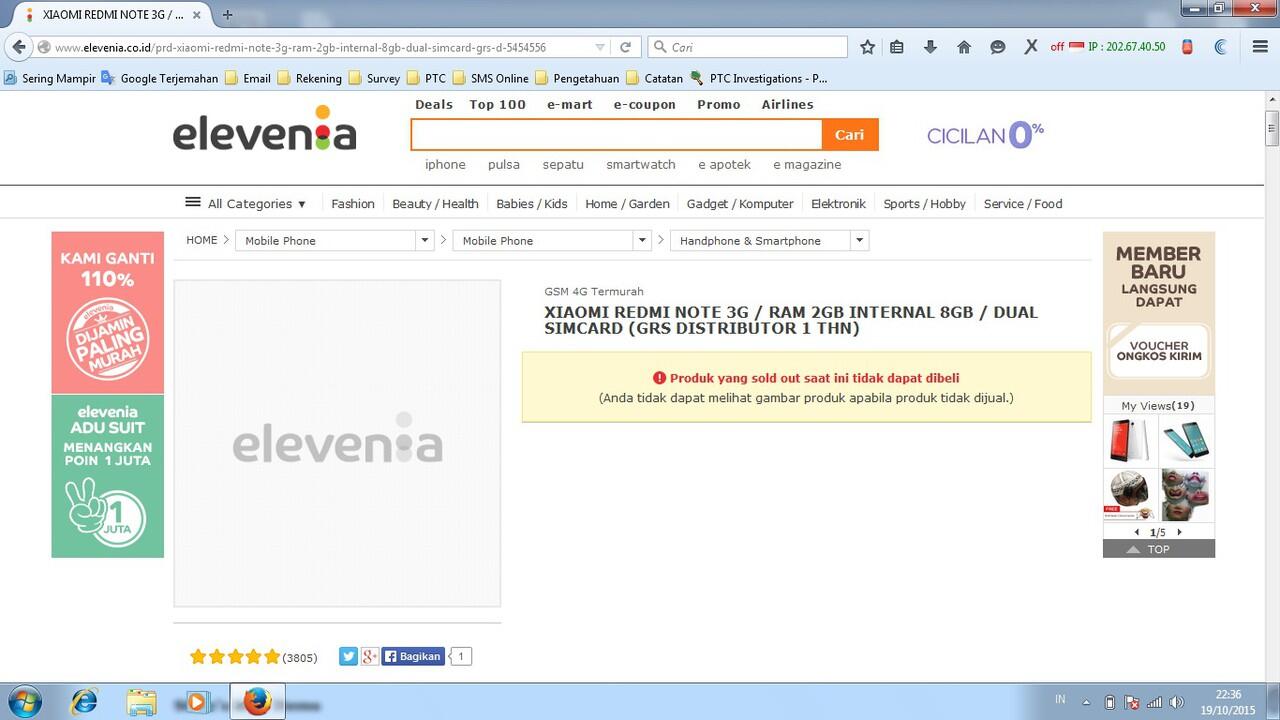This screenshot has width=1280, height=720.
Task: Open Adu Suit 1 Juta banner
Action: click(x=108, y=476)
